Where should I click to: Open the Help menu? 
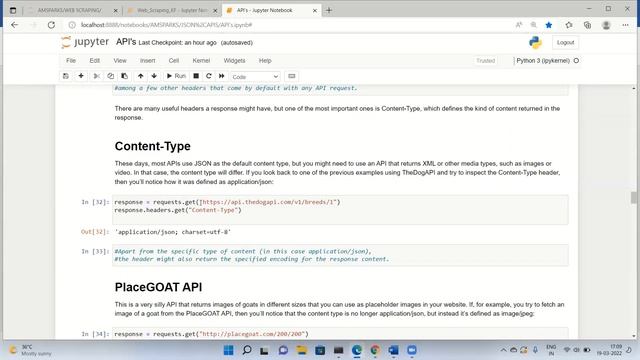(265, 60)
